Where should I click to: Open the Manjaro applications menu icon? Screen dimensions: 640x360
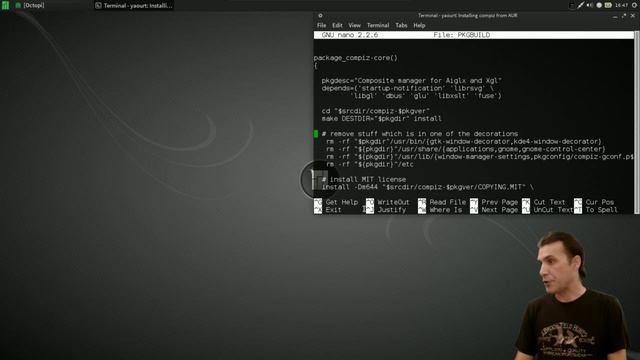point(5,5)
